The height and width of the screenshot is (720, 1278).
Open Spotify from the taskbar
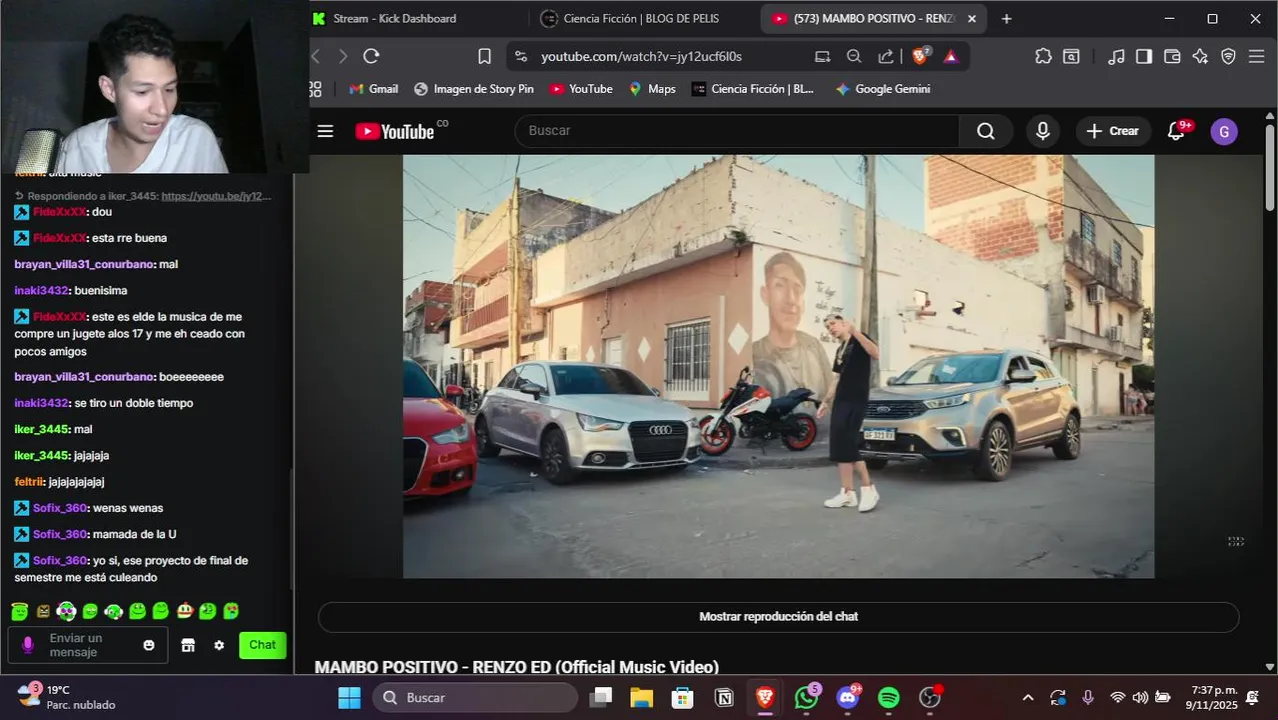coord(889,697)
